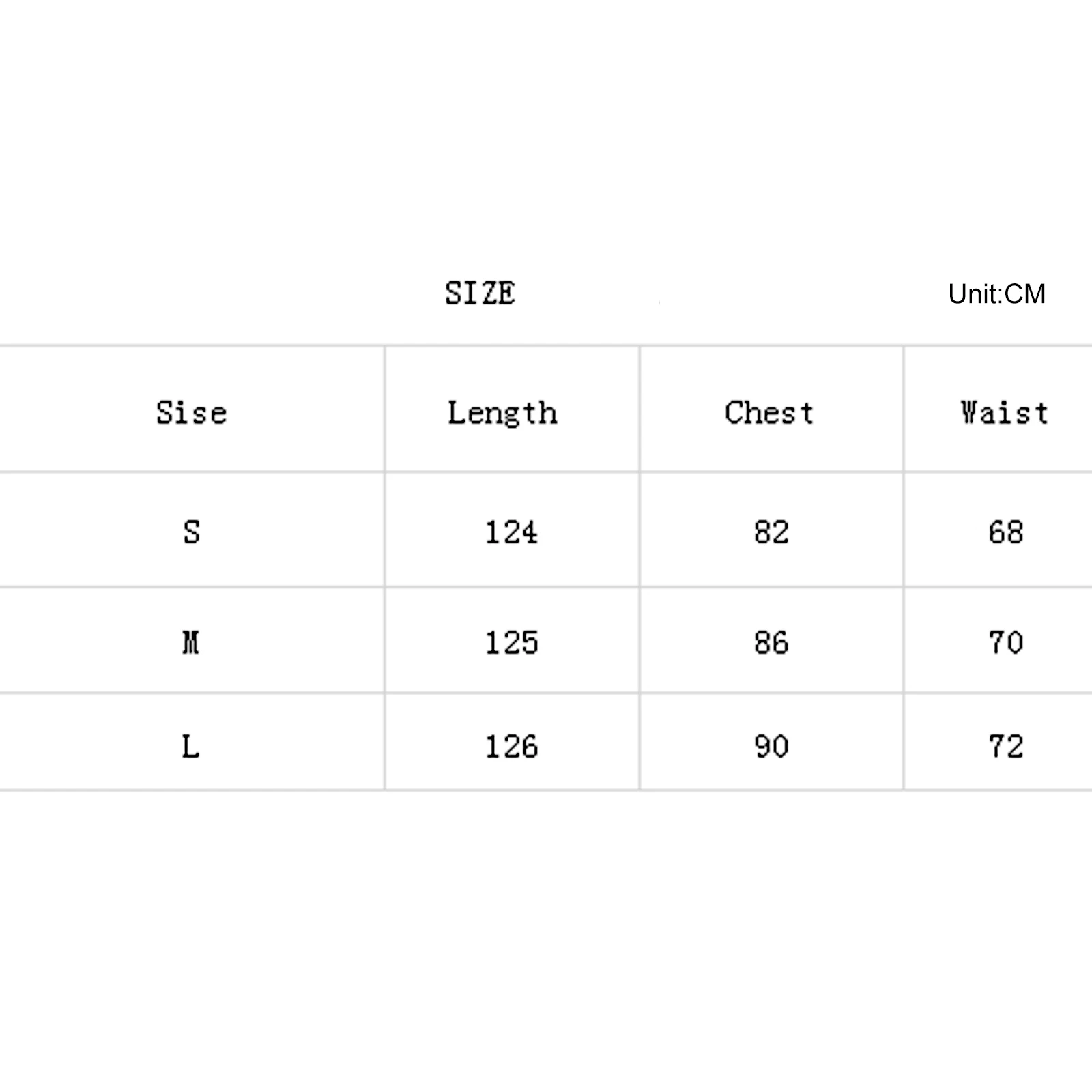Pick the large size's waist measurement

point(1005,746)
